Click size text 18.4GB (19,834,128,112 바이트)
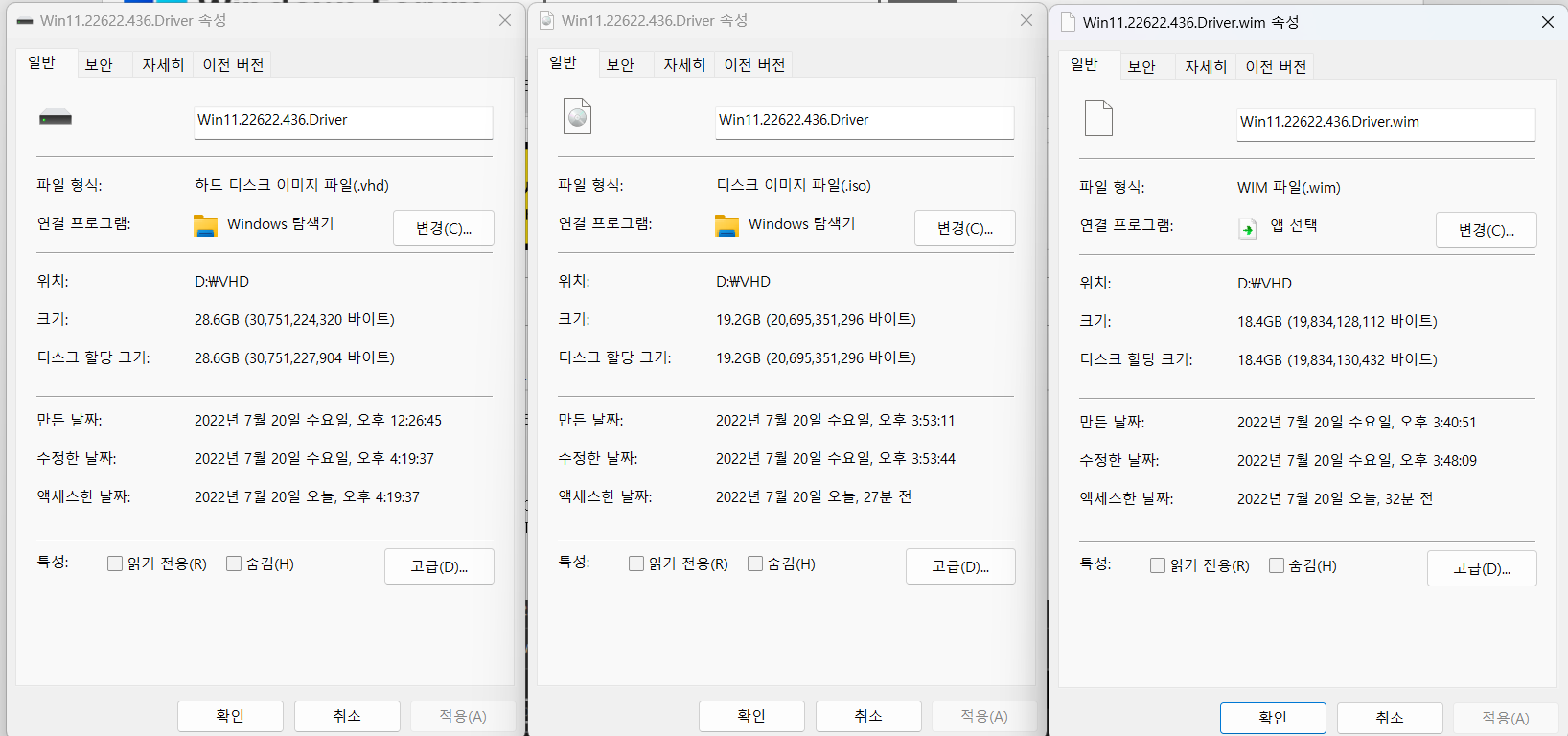This screenshot has height=736, width=1568. pyautogui.click(x=1337, y=321)
